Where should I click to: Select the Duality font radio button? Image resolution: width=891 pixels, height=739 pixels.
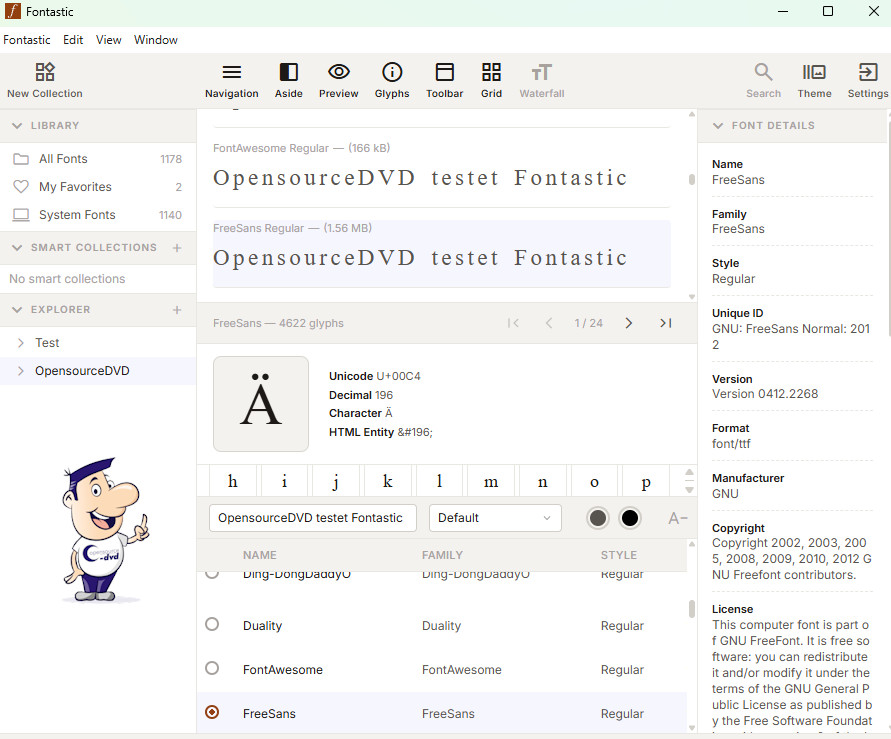pos(212,624)
